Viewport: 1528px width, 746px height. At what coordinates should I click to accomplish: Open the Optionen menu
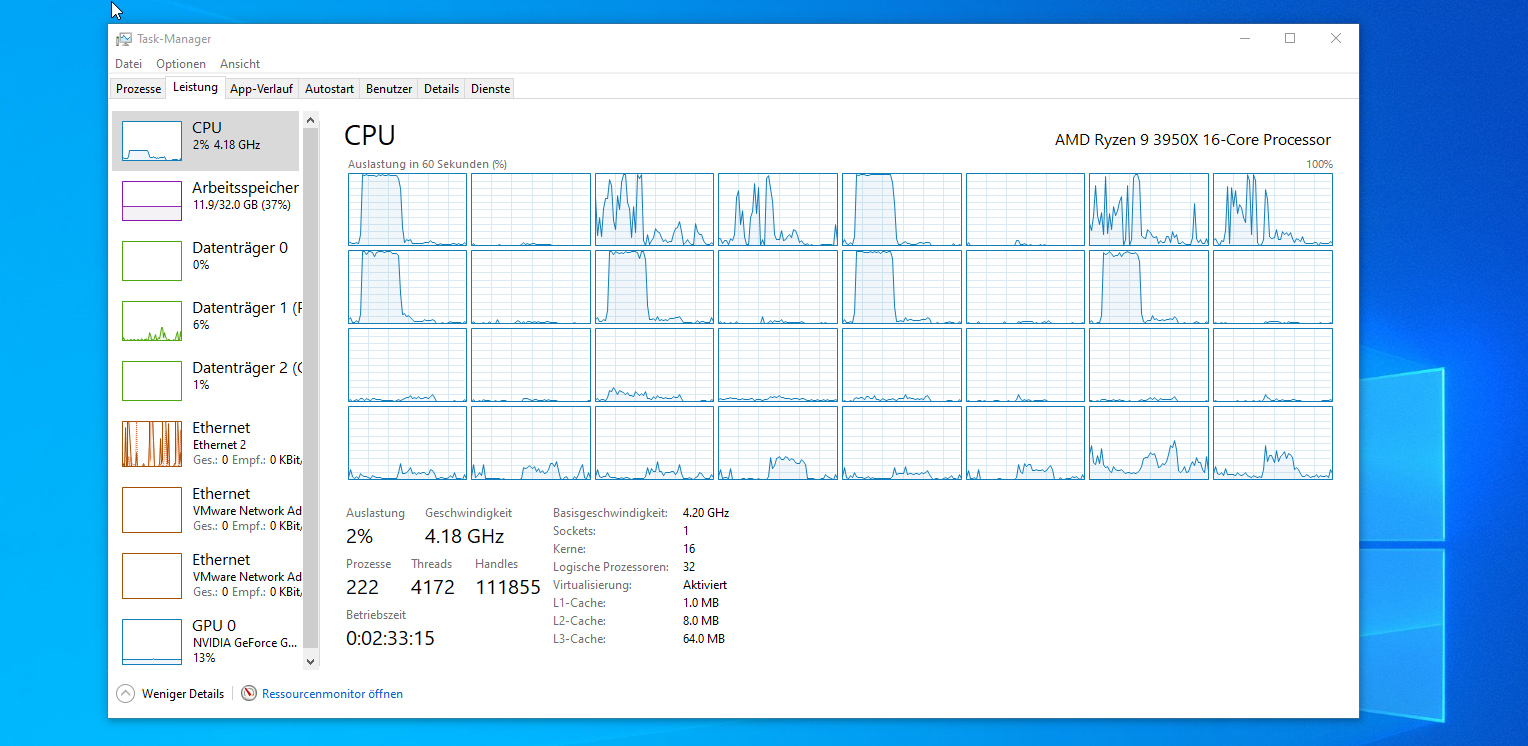(181, 63)
